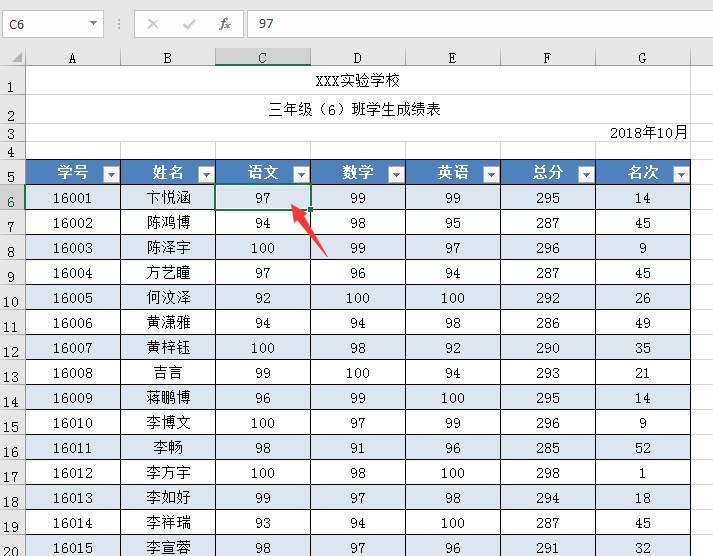
Task: Select row 10 header
Action: point(12,298)
